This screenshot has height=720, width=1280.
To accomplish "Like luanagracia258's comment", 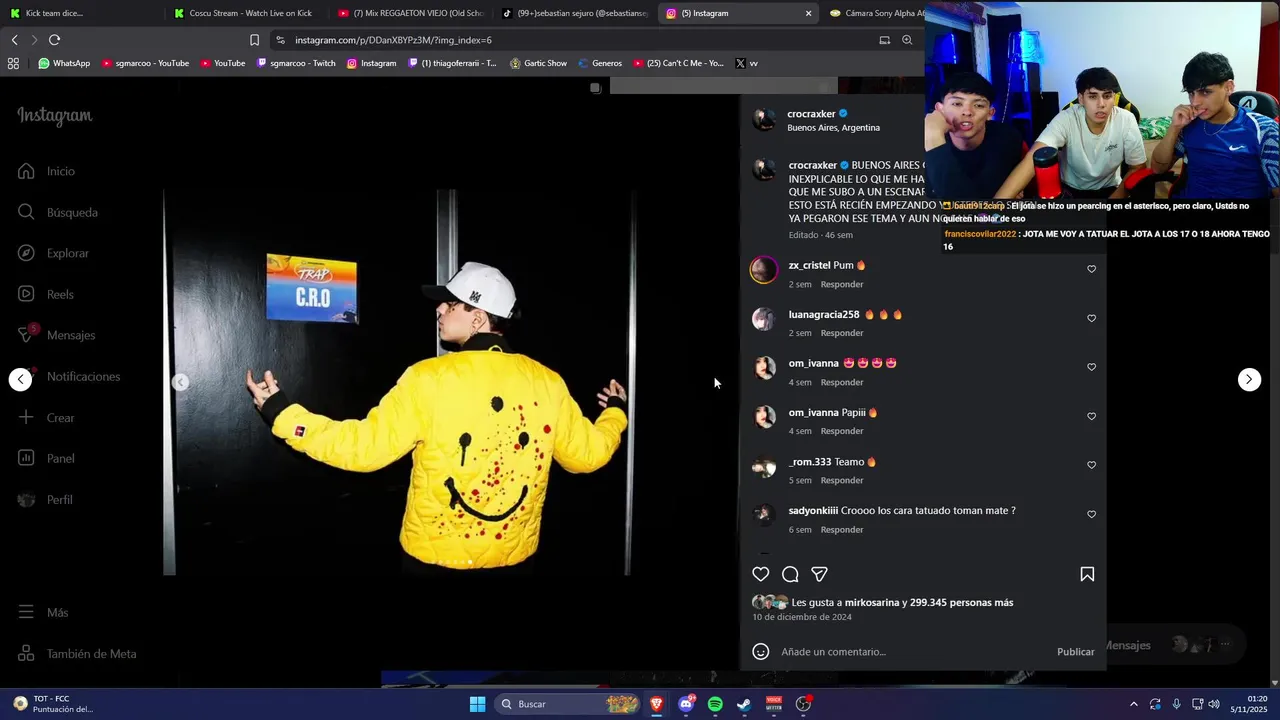I will click(1091, 318).
